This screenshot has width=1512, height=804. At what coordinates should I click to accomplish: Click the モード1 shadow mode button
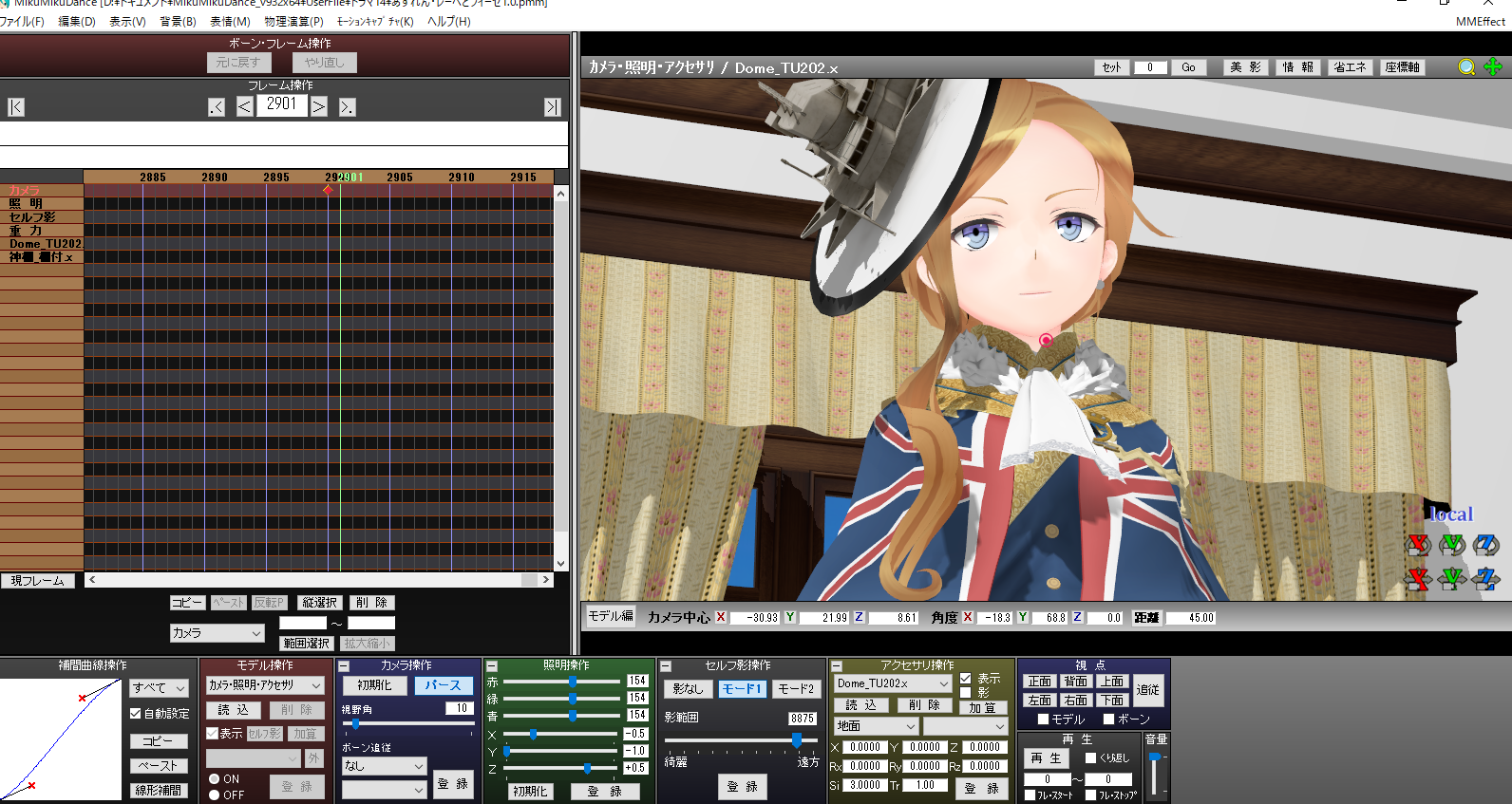click(742, 689)
